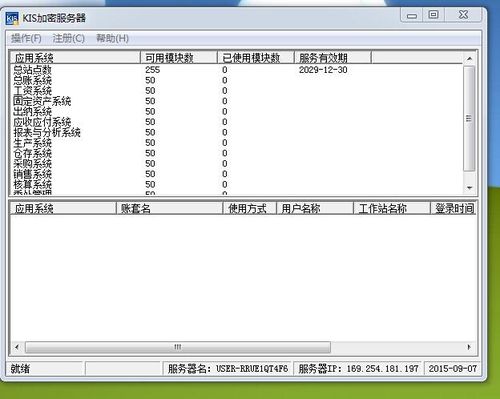Open the 帮助(H) menu
This screenshot has height=399, width=500.
click(112, 38)
